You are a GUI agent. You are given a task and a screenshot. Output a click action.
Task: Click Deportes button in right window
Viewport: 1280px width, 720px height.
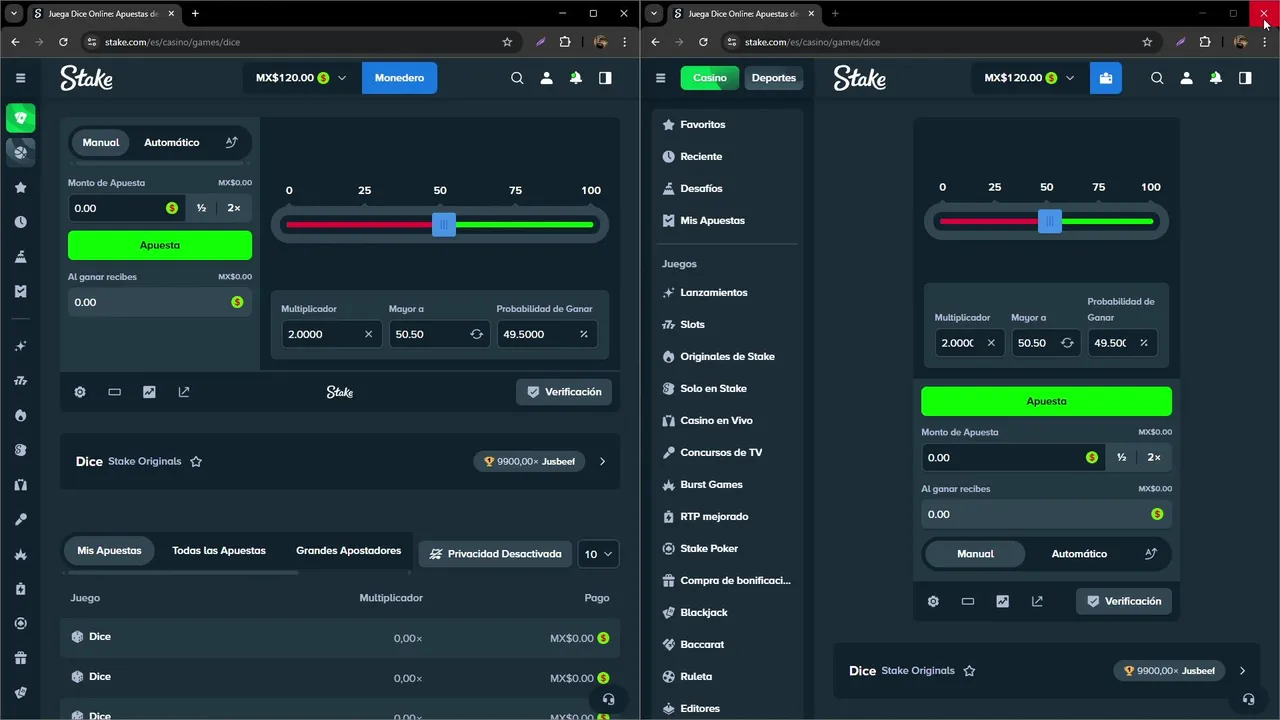[774, 78]
